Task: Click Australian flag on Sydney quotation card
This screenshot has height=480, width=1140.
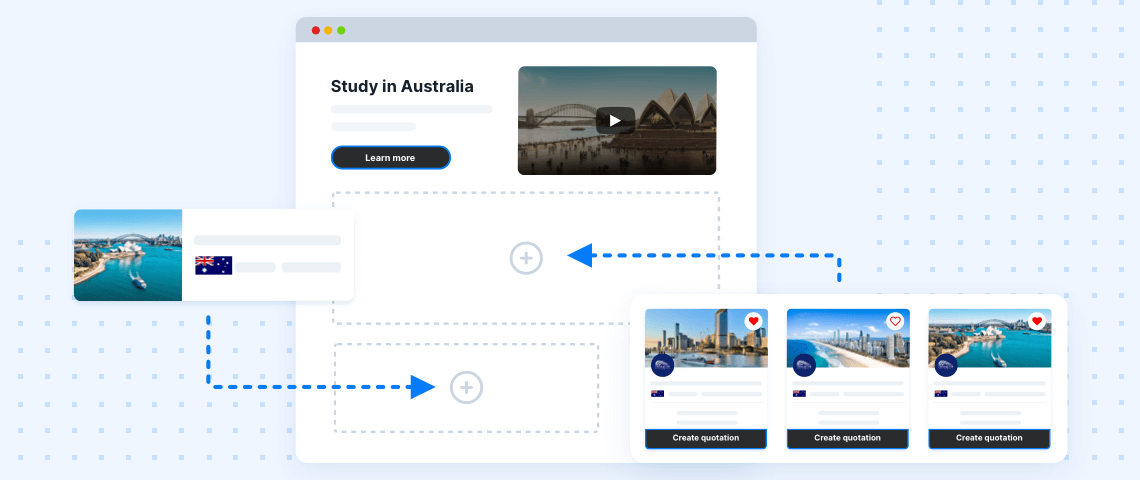Action: coord(941,393)
